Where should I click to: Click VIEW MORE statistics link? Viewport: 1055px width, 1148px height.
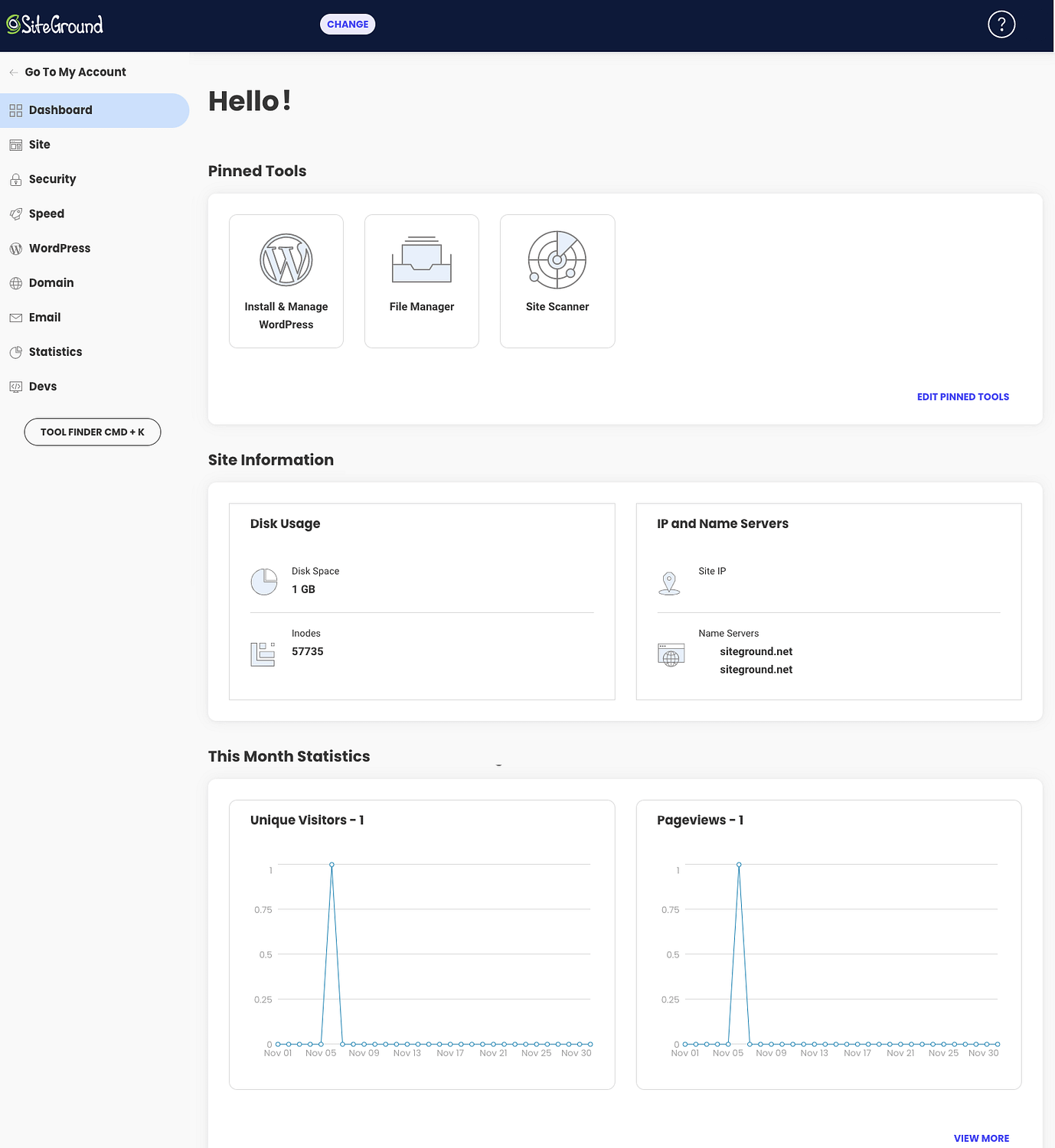[x=982, y=1138]
